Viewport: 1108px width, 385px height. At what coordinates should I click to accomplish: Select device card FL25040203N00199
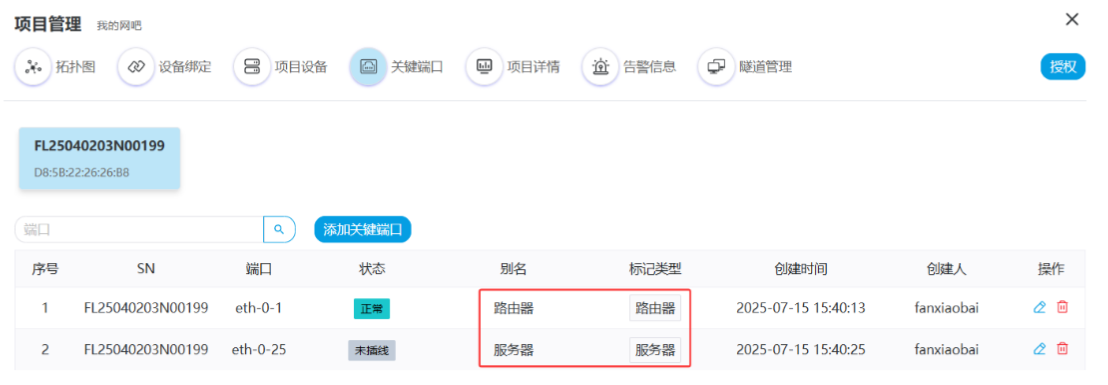click(100, 158)
